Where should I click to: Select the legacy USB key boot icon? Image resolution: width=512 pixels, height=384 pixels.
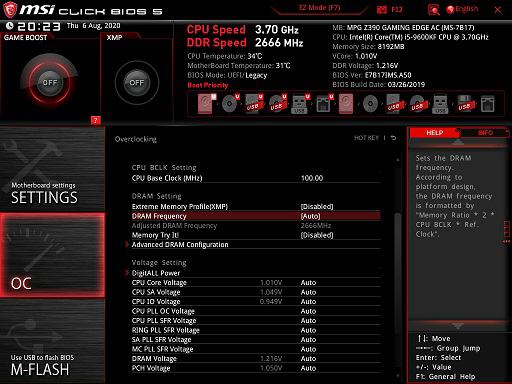click(x=440, y=104)
